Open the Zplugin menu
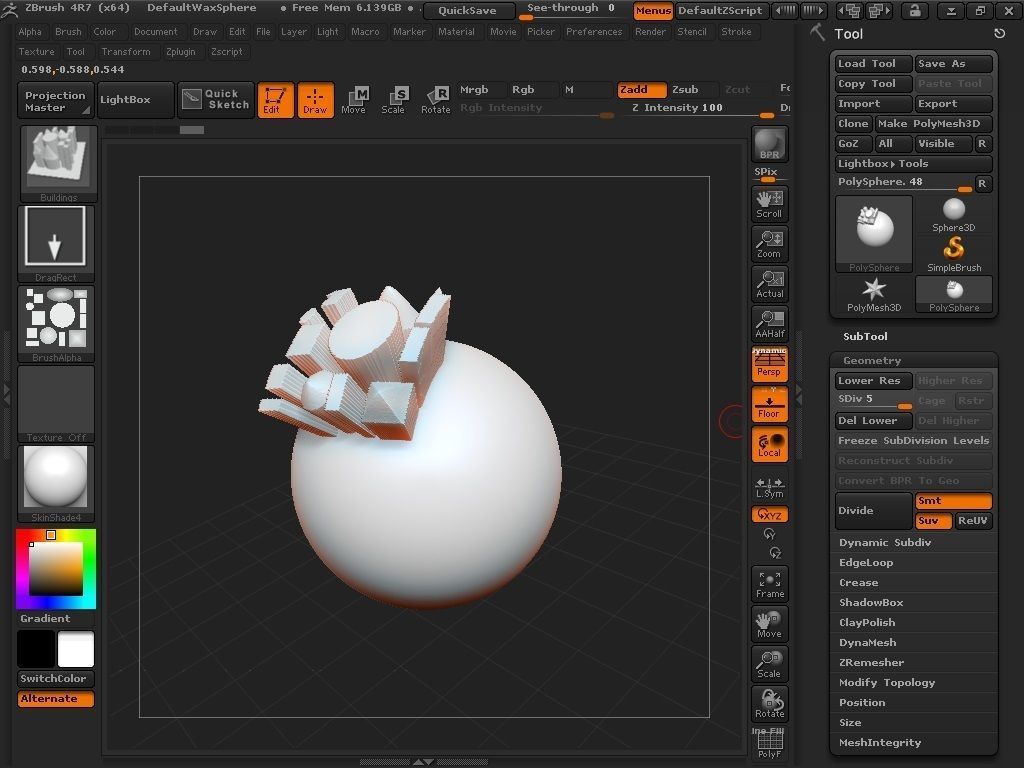Image resolution: width=1024 pixels, height=768 pixels. [x=180, y=52]
